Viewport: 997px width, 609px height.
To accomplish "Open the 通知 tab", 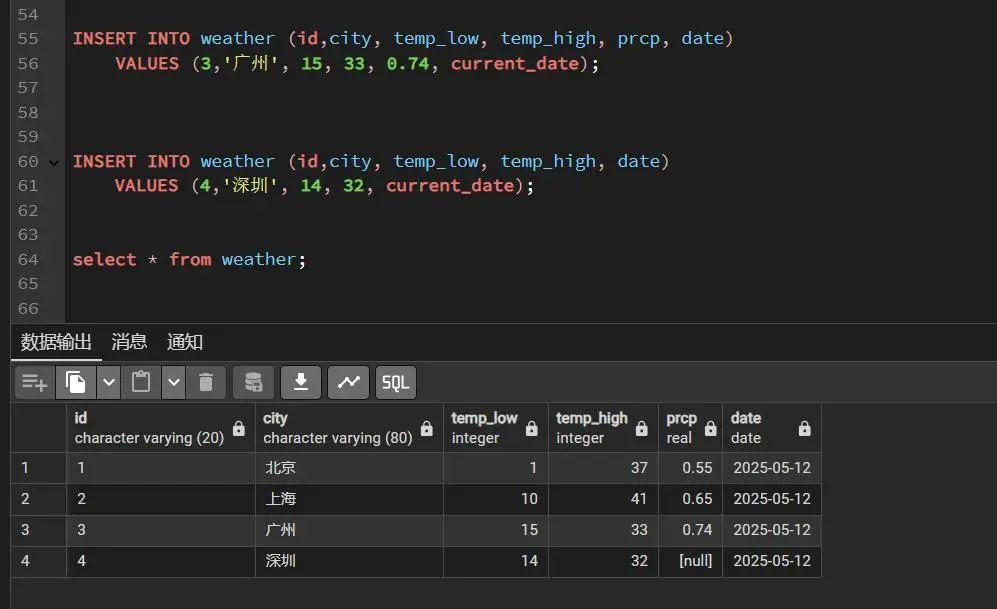I will [x=184, y=342].
